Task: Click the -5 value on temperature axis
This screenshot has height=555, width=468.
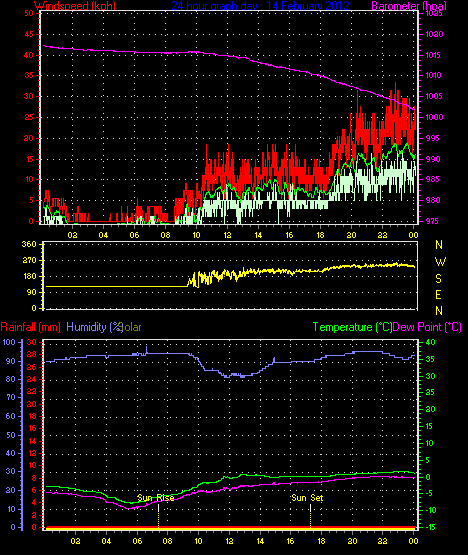Action: [429, 493]
